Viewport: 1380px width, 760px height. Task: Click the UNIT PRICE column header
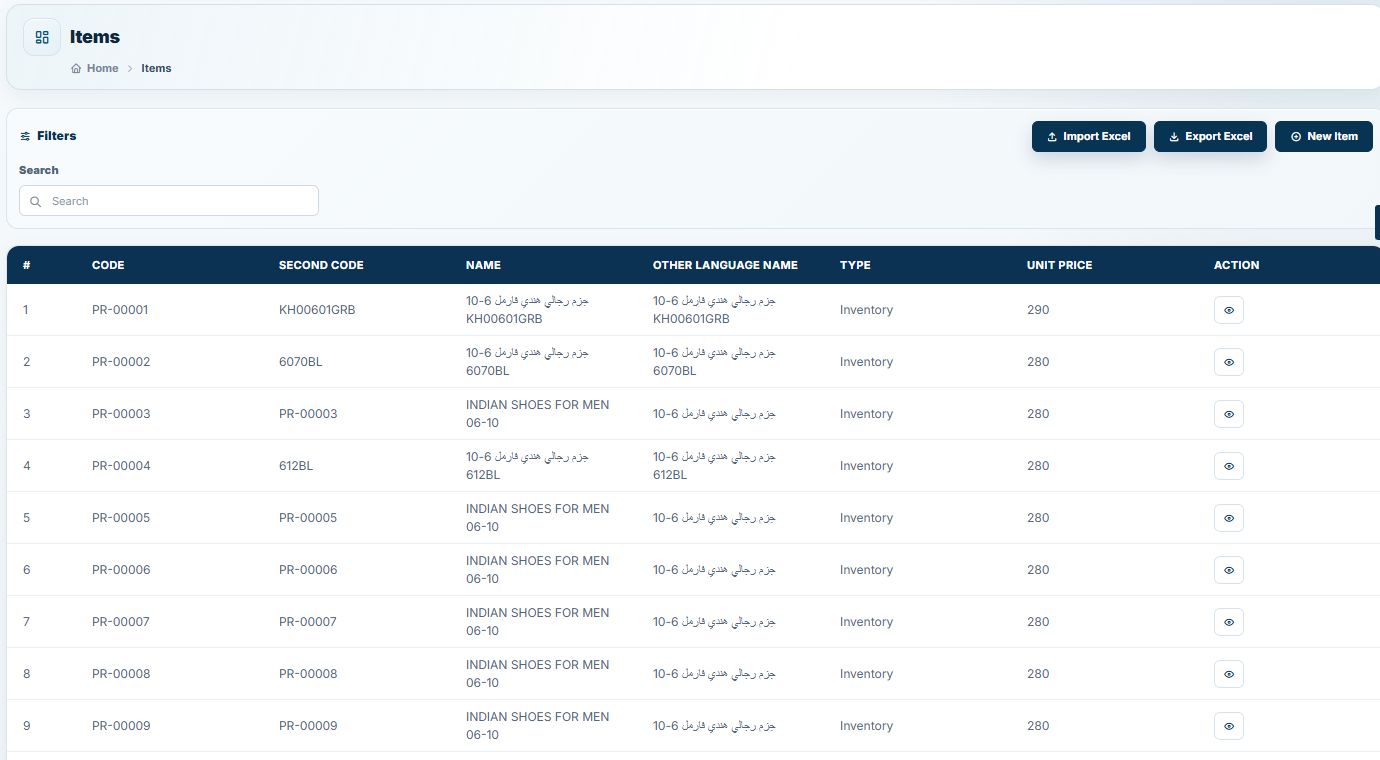pos(1059,265)
